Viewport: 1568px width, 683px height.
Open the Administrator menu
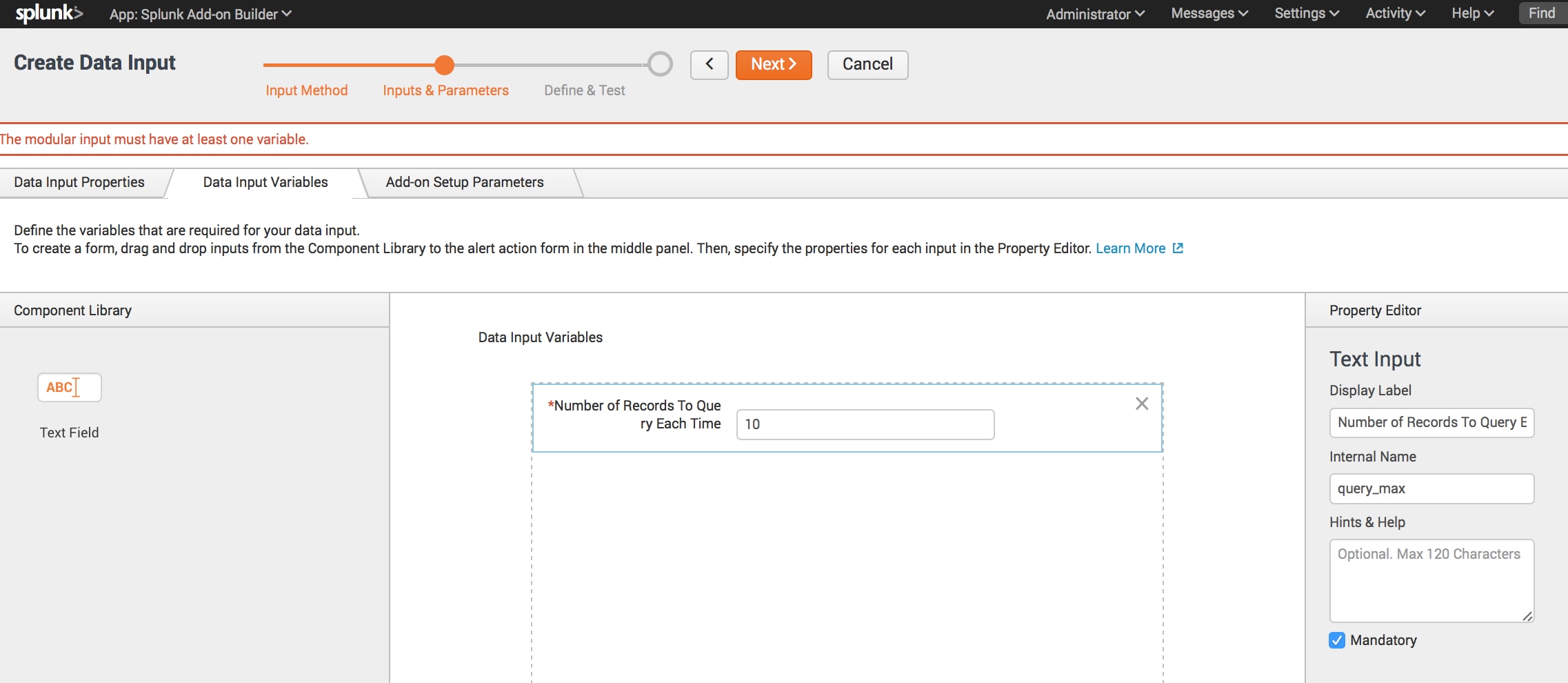[1094, 14]
